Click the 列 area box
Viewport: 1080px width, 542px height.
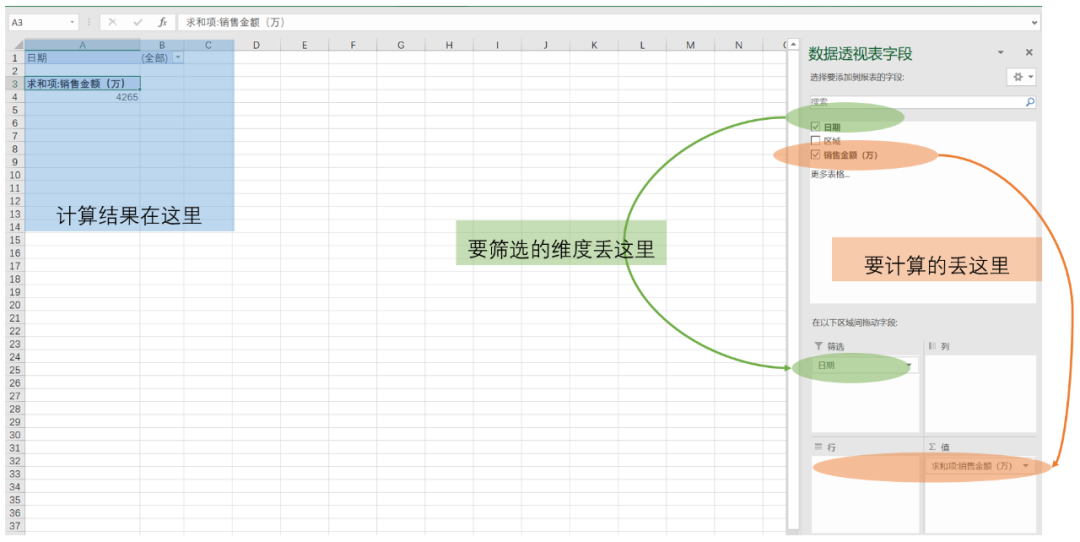[x=980, y=393]
